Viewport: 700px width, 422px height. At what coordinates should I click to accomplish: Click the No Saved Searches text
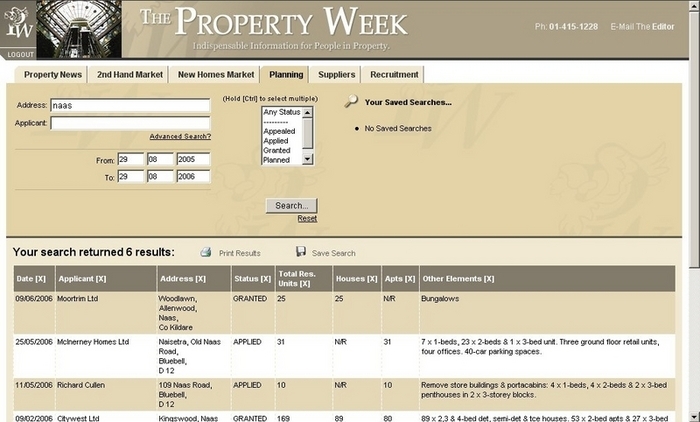coord(398,129)
